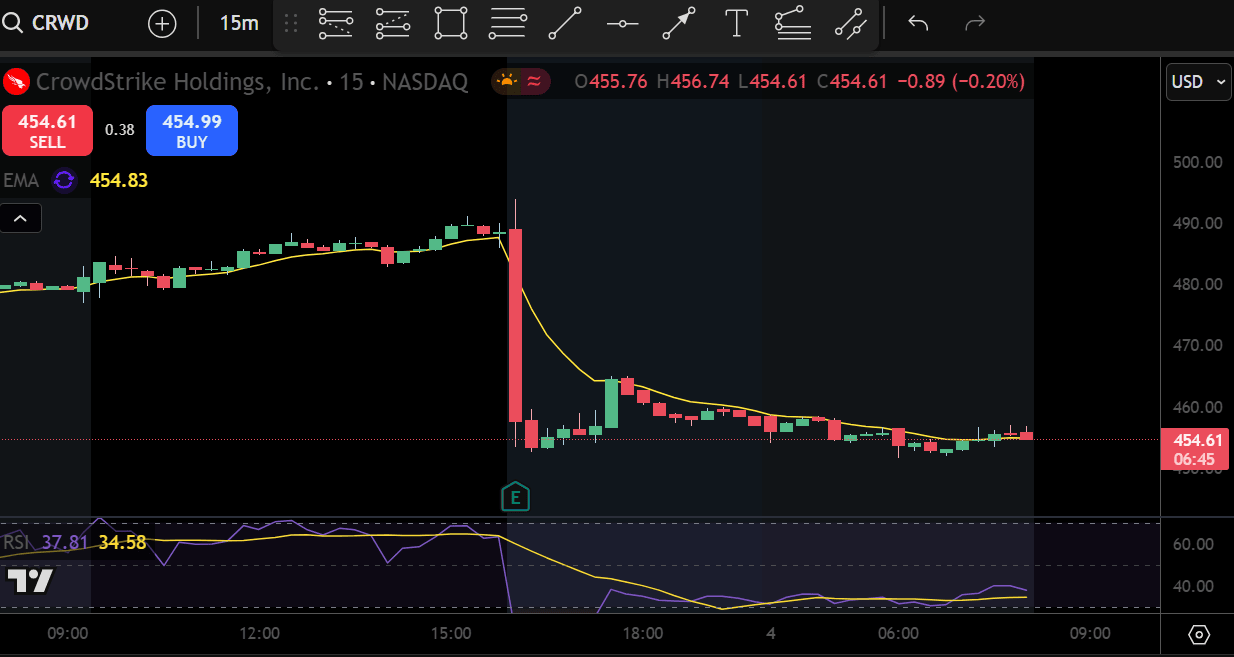Image resolution: width=1234 pixels, height=657 pixels.
Task: Click the yellow RSI average value 34.58
Action: click(x=122, y=542)
